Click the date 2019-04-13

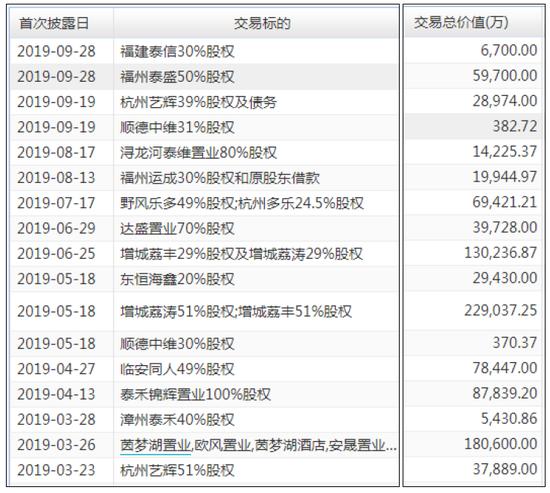tap(56, 394)
